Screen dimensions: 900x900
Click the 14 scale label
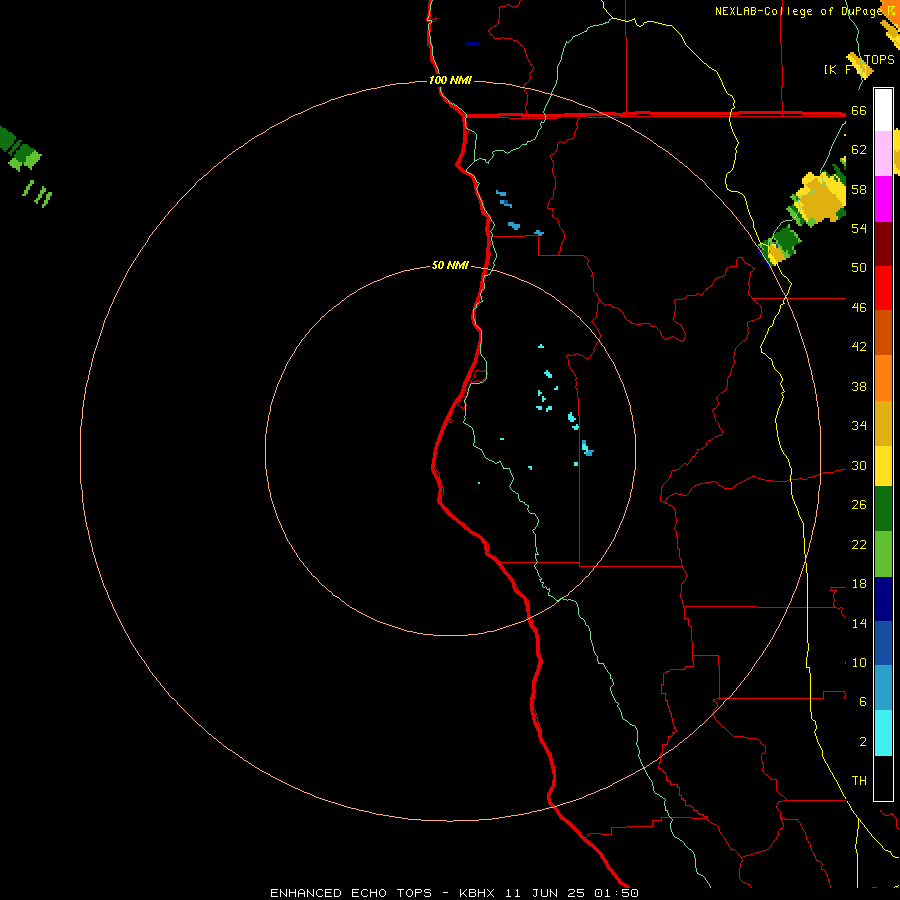pyautogui.click(x=859, y=623)
